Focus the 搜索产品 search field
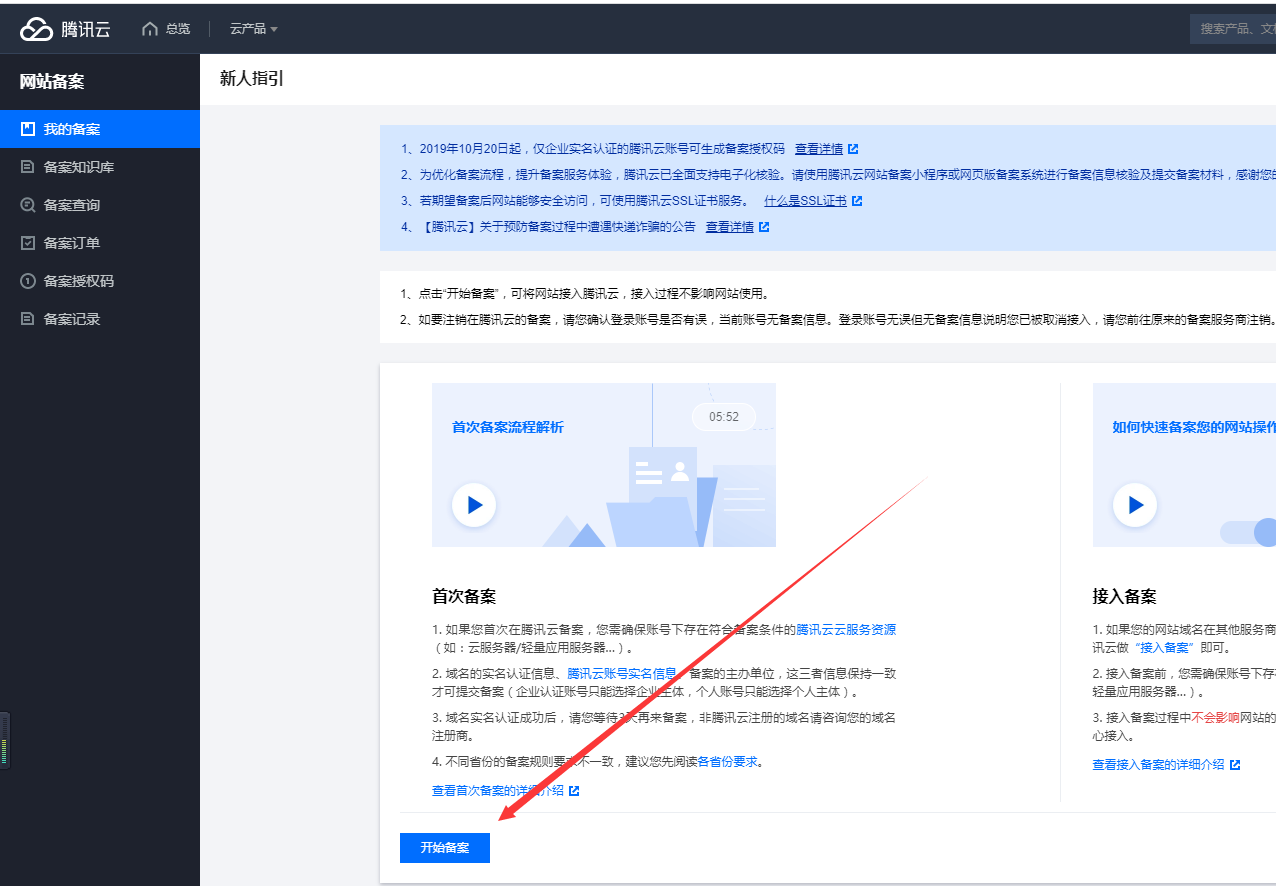This screenshot has width=1276, height=886. 1233,29
